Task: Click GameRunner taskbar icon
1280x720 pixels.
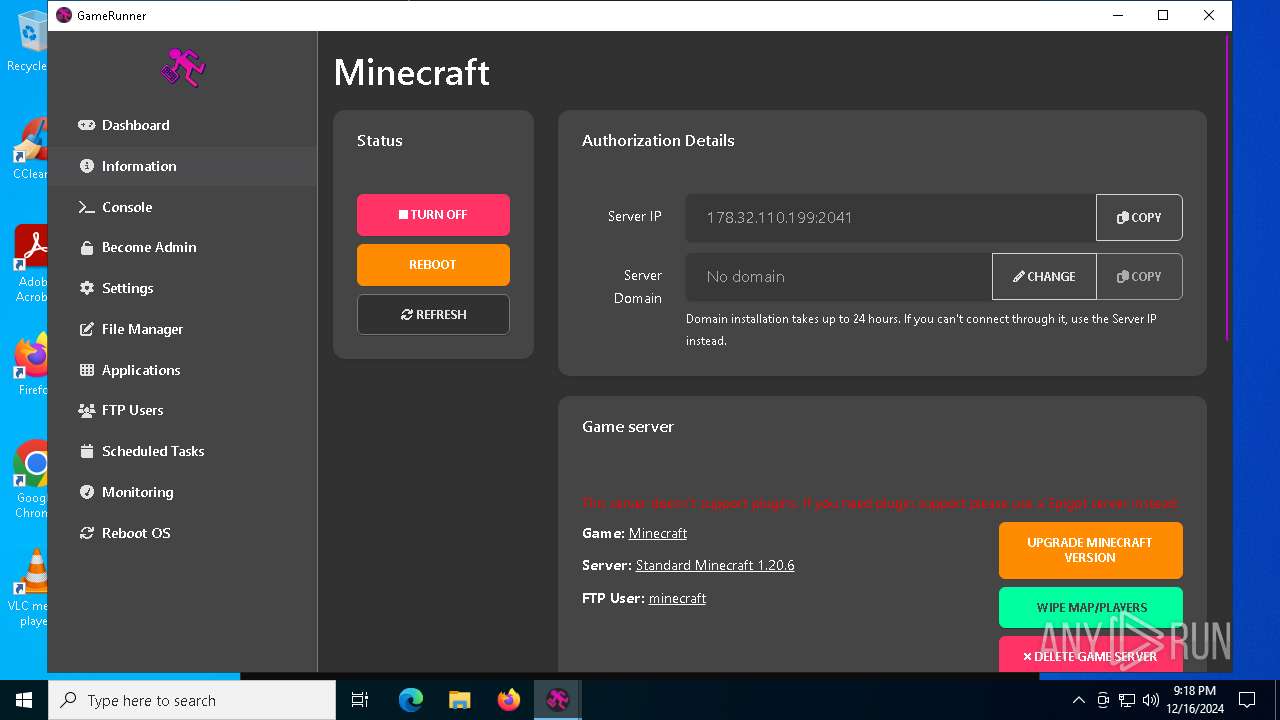Action: (x=557, y=700)
